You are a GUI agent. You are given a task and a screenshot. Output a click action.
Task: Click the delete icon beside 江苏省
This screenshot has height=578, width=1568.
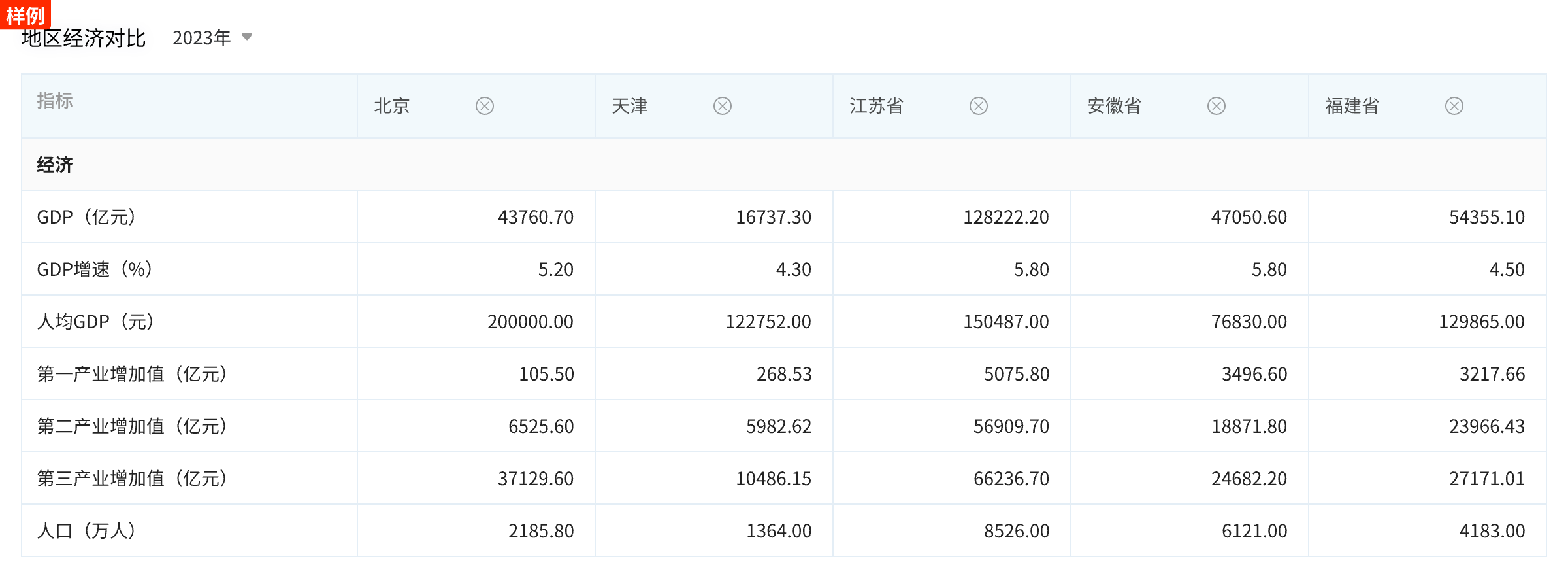(978, 106)
